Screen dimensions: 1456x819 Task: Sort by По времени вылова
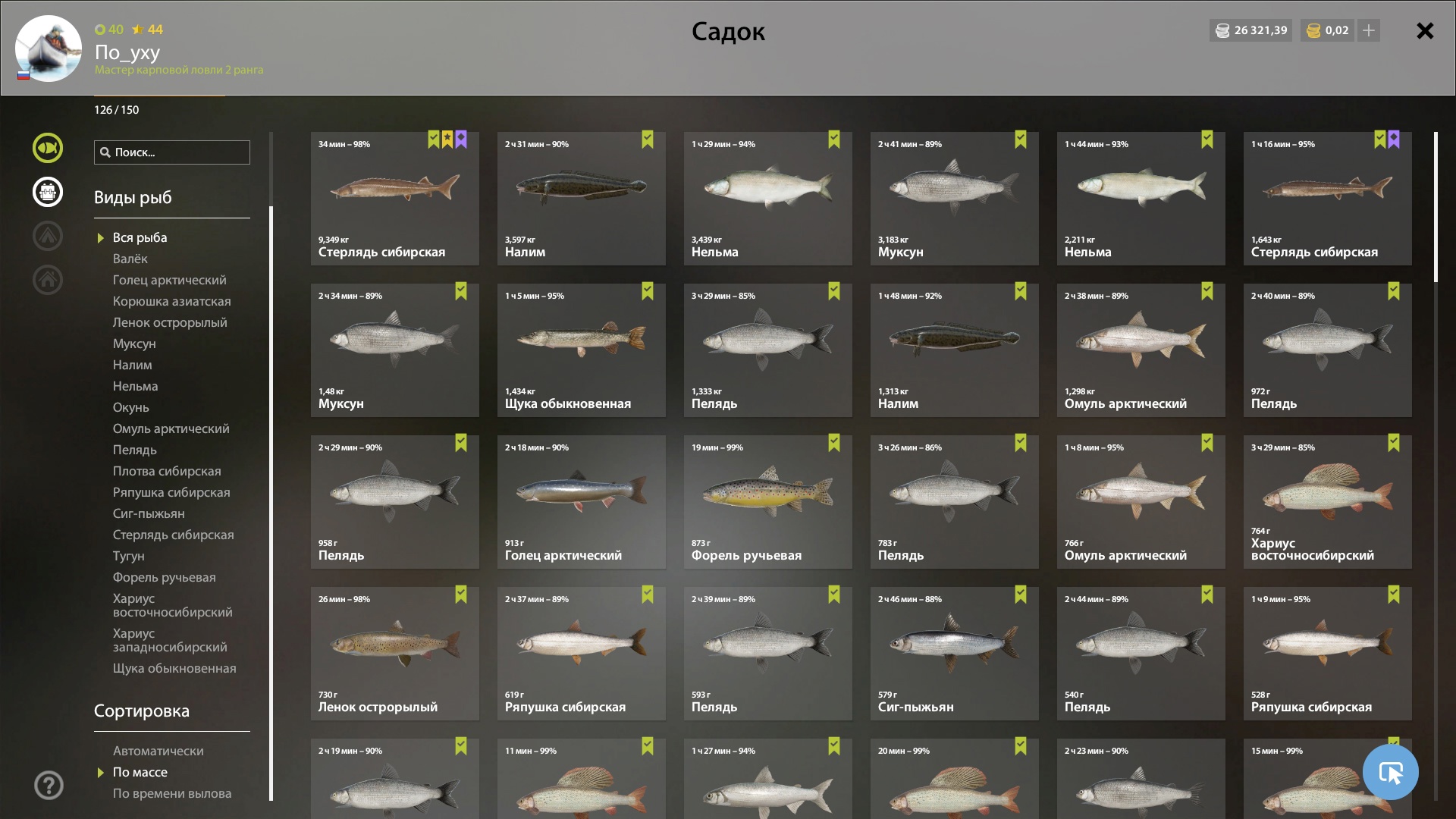[172, 793]
